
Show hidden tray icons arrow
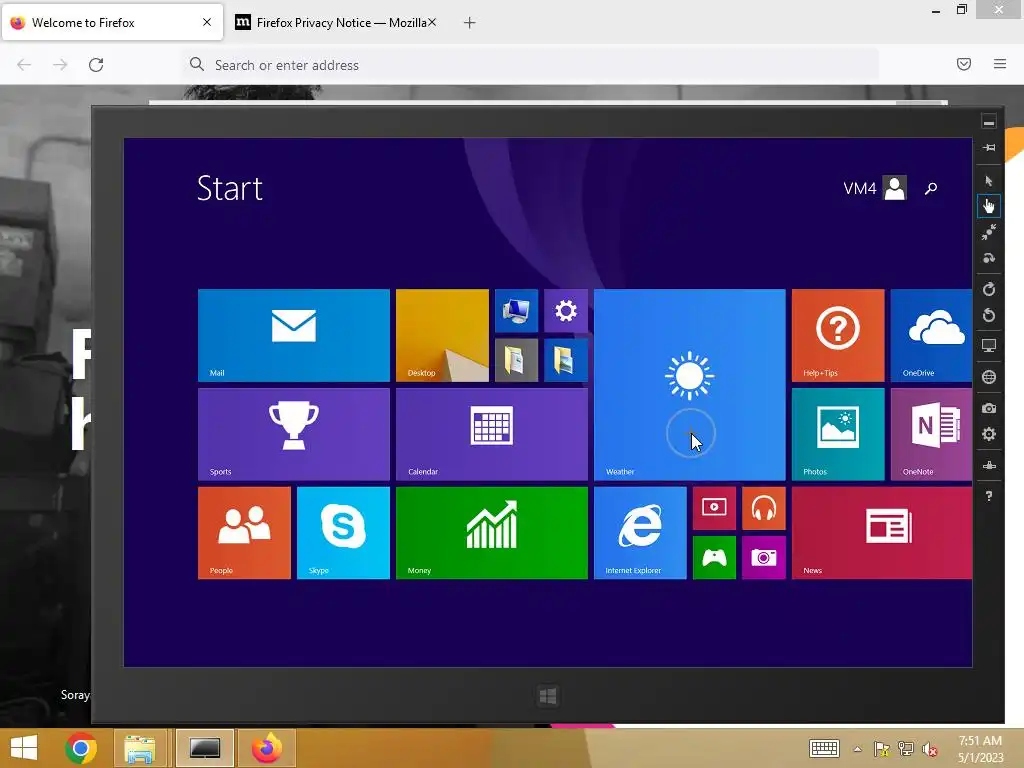(x=857, y=749)
